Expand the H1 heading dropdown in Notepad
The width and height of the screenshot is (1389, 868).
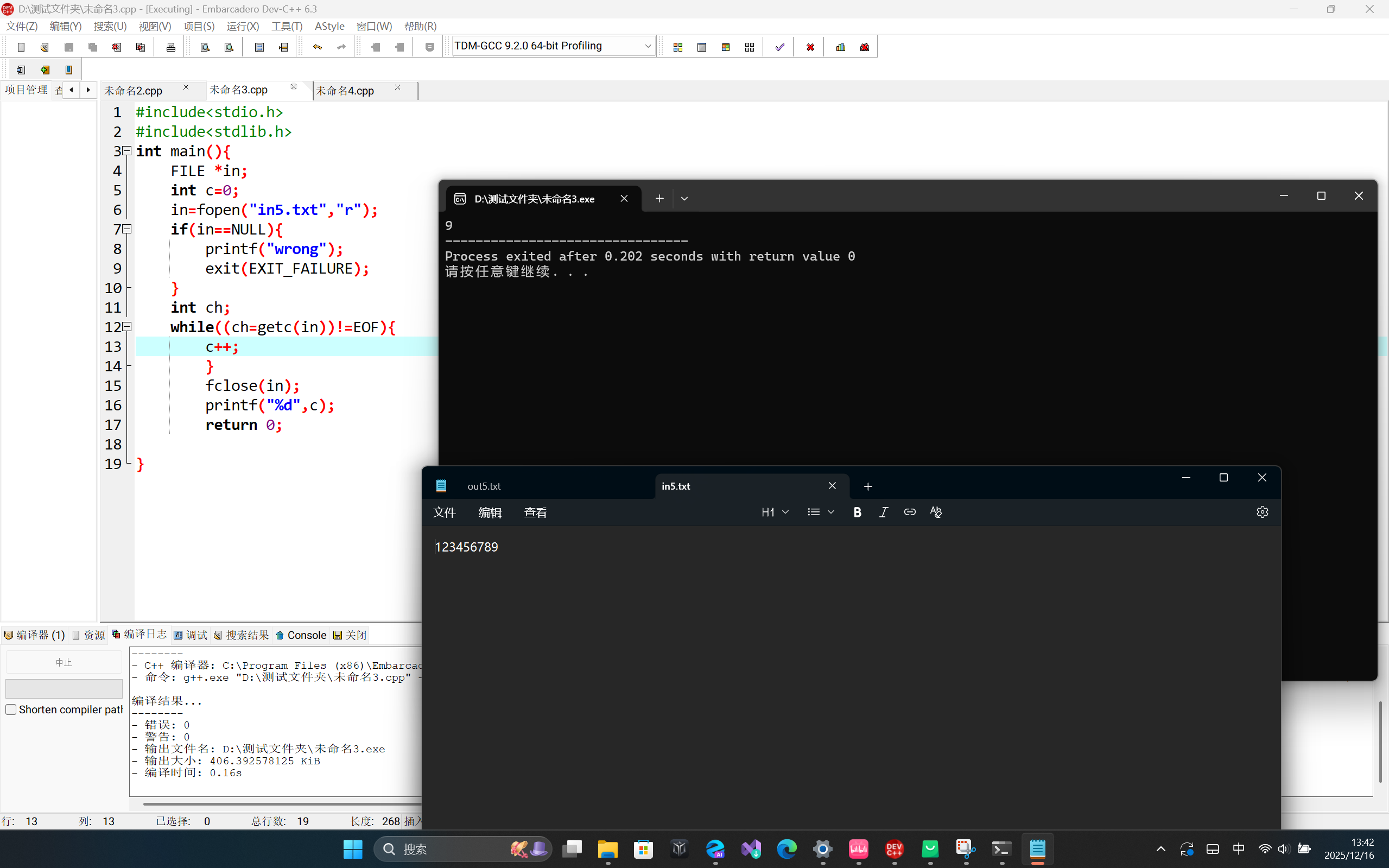[775, 512]
